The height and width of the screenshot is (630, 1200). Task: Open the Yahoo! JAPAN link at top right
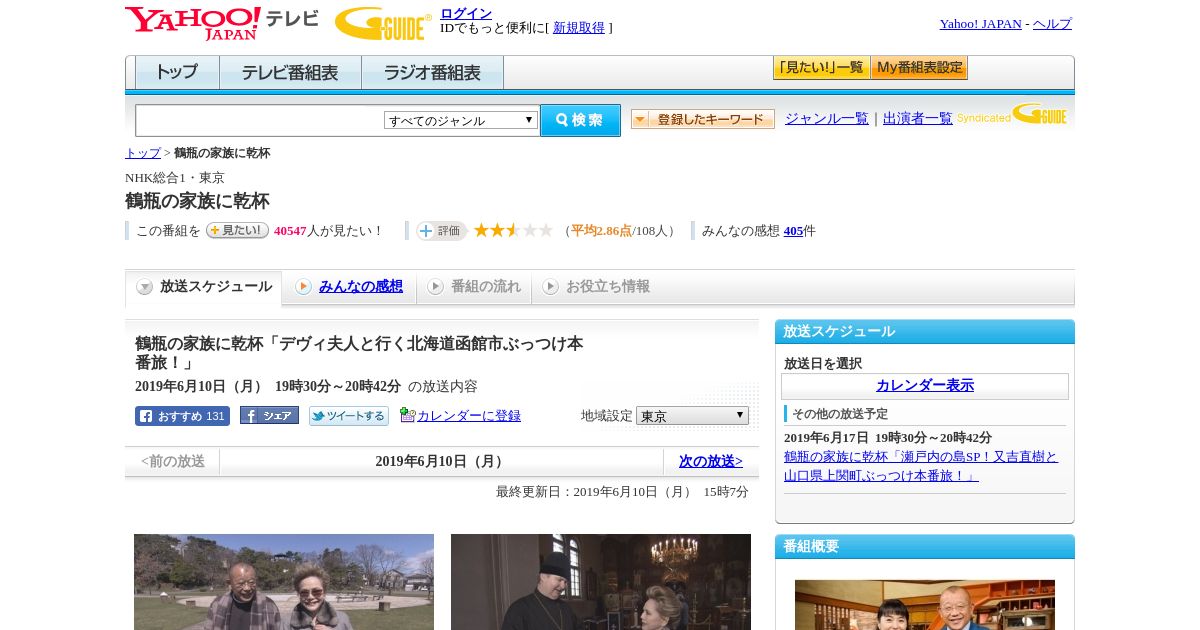pyautogui.click(x=980, y=24)
